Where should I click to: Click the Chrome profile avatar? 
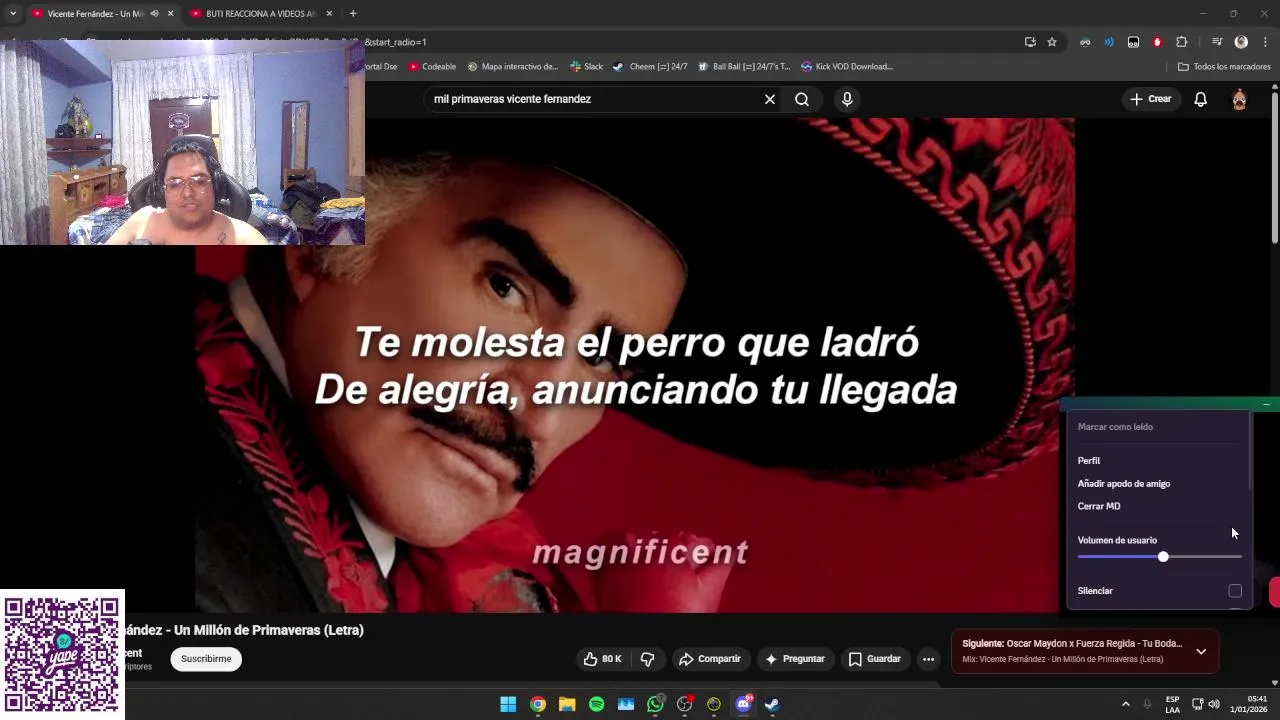click(1241, 42)
